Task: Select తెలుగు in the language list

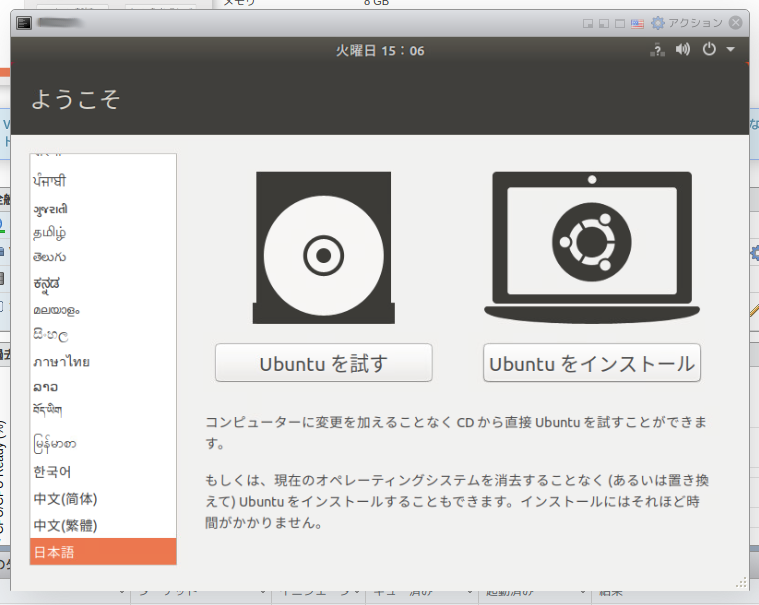Action: (103, 257)
